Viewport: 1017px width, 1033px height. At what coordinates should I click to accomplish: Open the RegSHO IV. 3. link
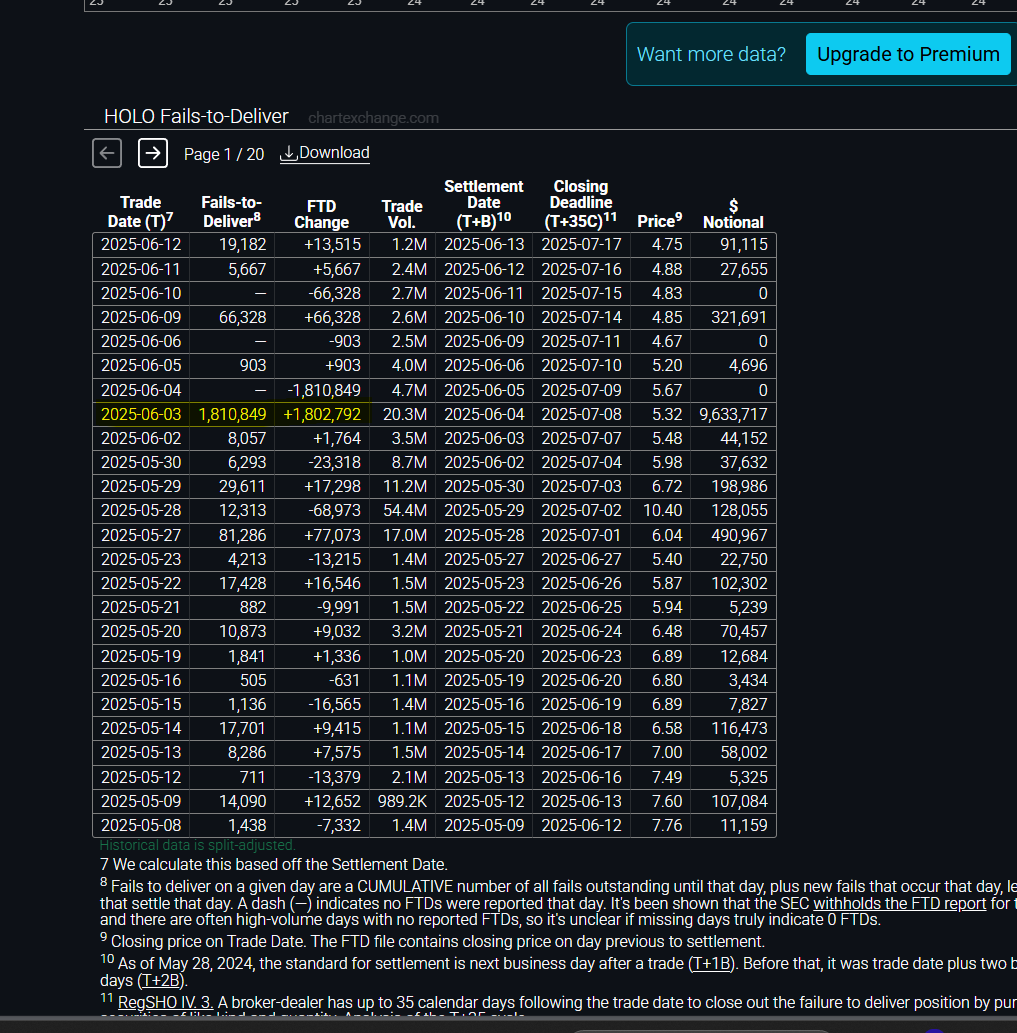click(165, 1003)
